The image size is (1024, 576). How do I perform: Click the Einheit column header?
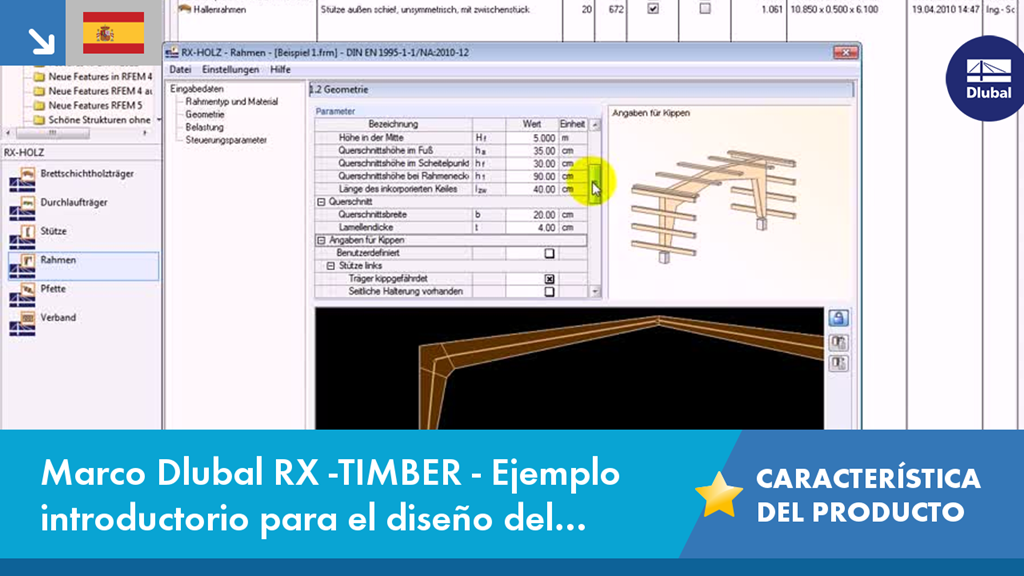(573, 124)
